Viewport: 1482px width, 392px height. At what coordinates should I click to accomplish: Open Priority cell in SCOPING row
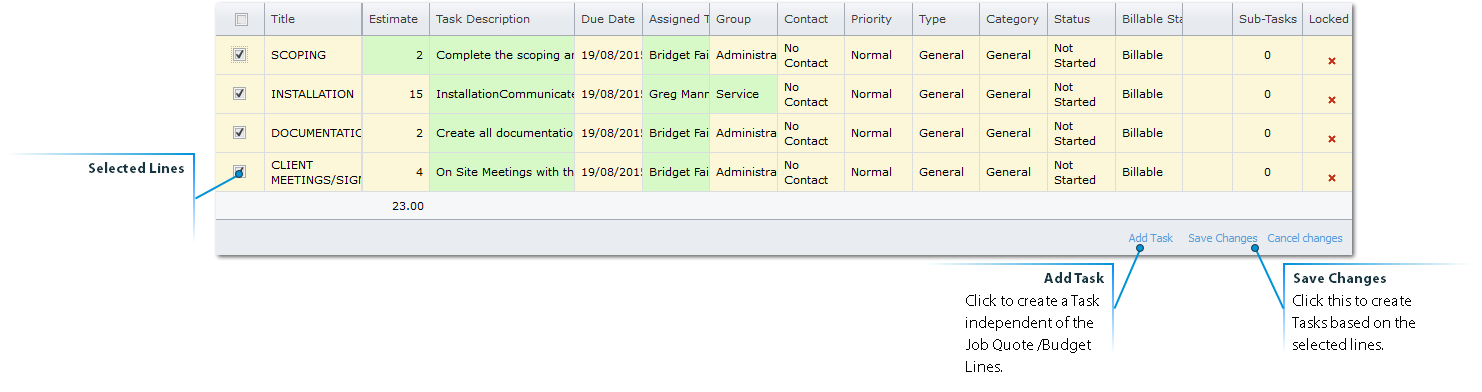(878, 55)
